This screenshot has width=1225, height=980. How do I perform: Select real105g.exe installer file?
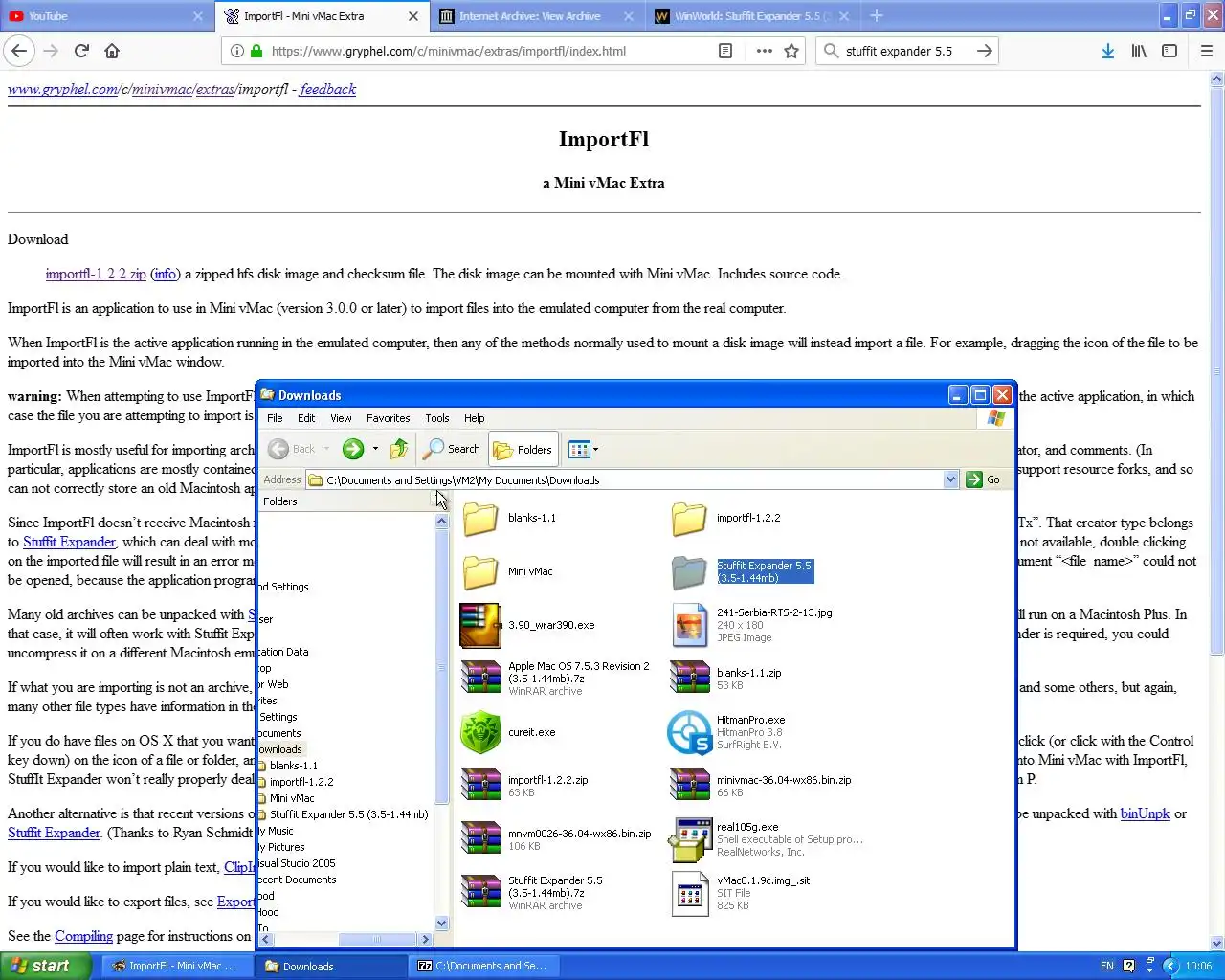[x=767, y=839]
